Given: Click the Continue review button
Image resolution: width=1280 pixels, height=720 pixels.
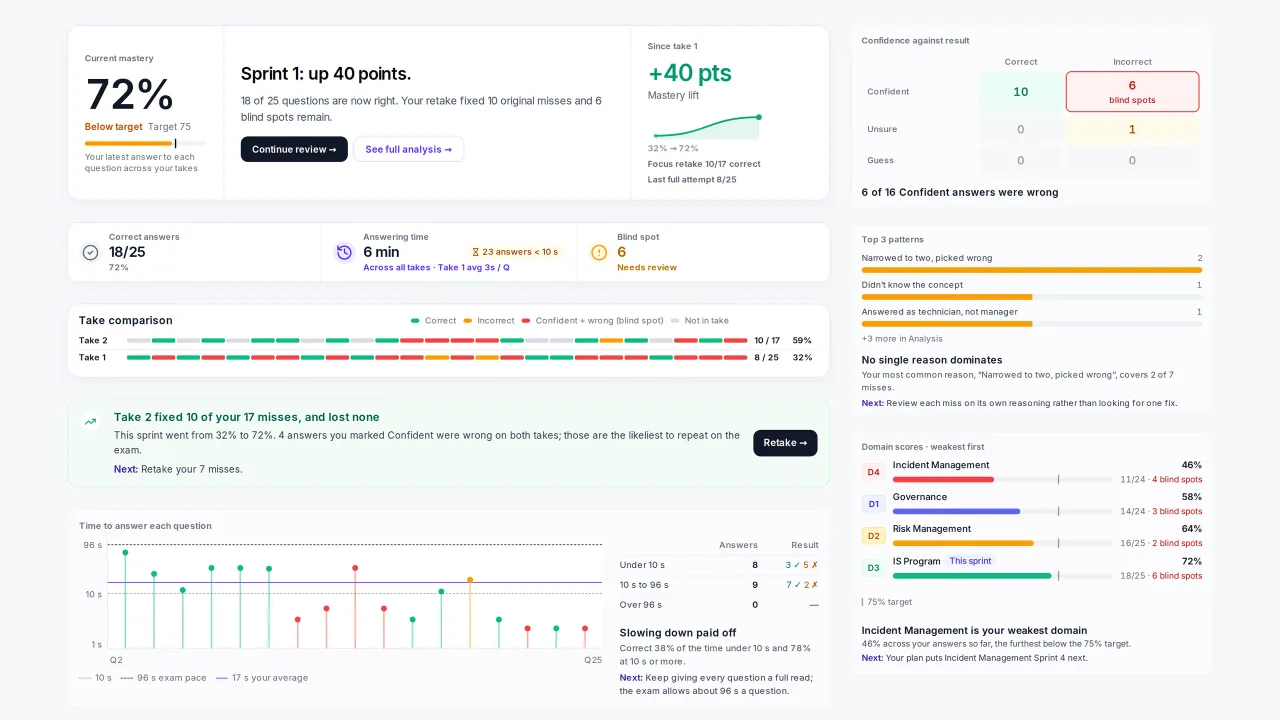Looking at the screenshot, I should tap(294, 149).
